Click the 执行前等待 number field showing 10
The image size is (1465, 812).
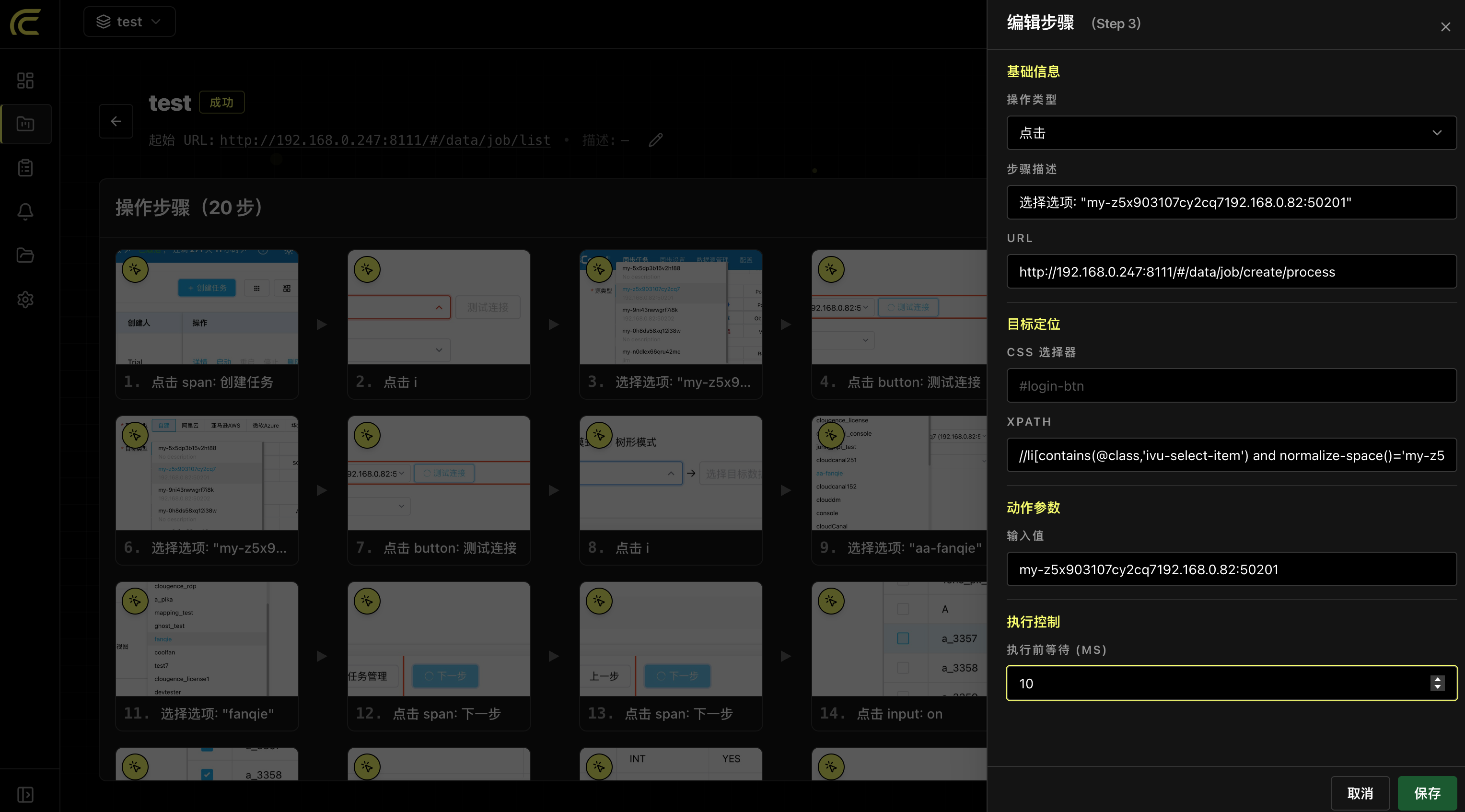pyautogui.click(x=1231, y=684)
